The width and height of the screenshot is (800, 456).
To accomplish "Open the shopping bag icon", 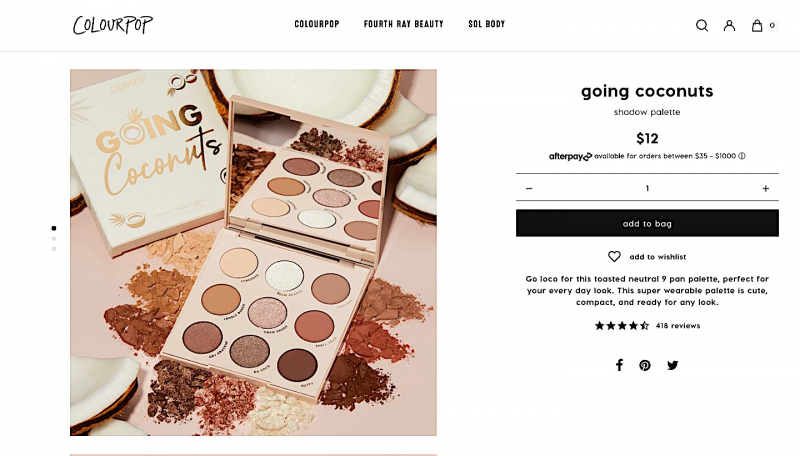I will [x=757, y=26].
